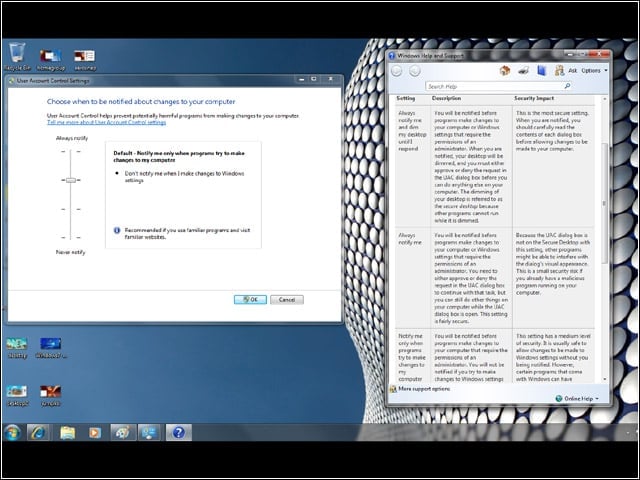Select the landscape thumbnail icon above Desktop2
Viewport: 640px width, 480px height.
[17, 348]
